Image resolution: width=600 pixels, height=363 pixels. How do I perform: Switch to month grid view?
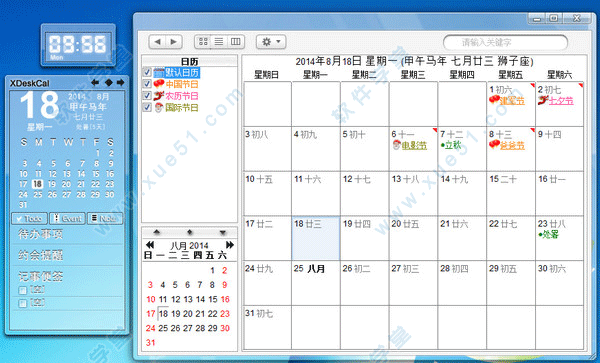point(203,42)
